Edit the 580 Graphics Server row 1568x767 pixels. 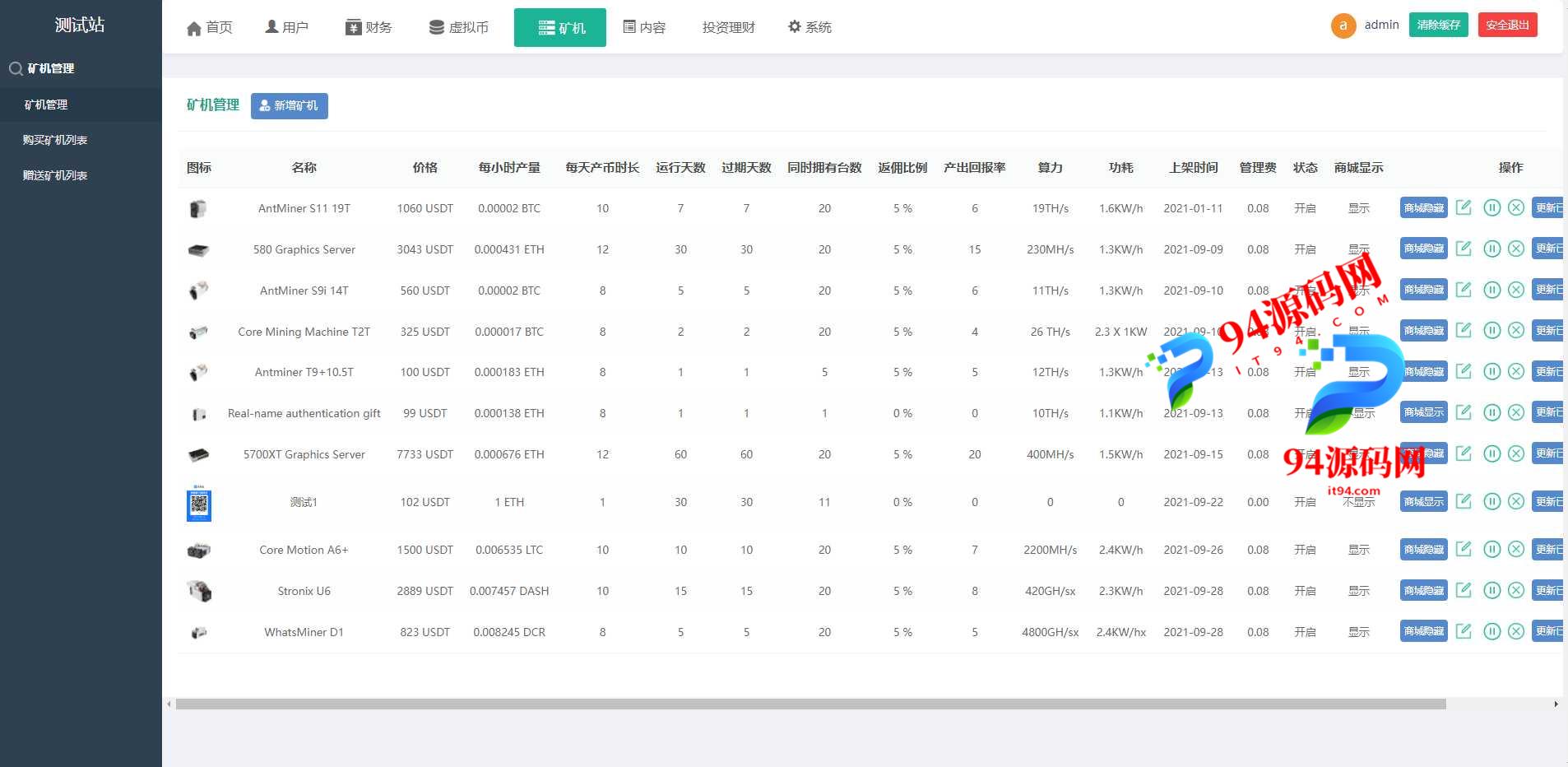tap(1464, 248)
